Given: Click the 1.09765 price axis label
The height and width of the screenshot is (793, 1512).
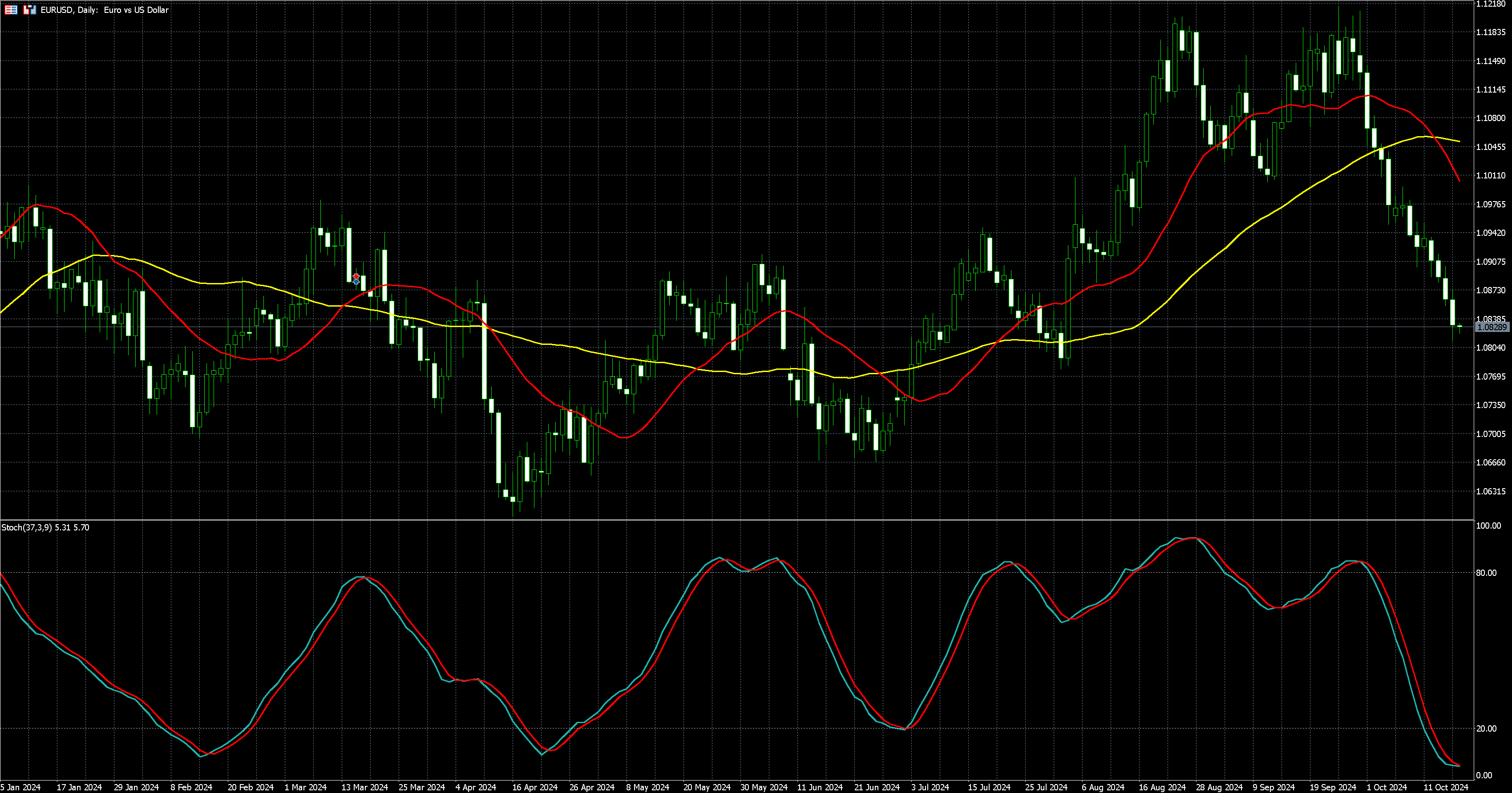Looking at the screenshot, I should [x=1491, y=204].
